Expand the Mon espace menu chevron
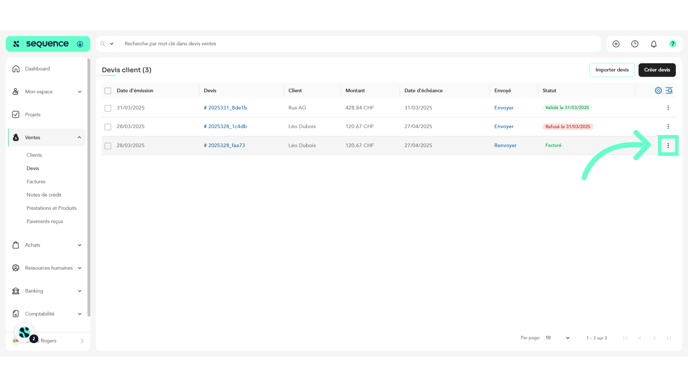688x387 pixels. pos(79,92)
